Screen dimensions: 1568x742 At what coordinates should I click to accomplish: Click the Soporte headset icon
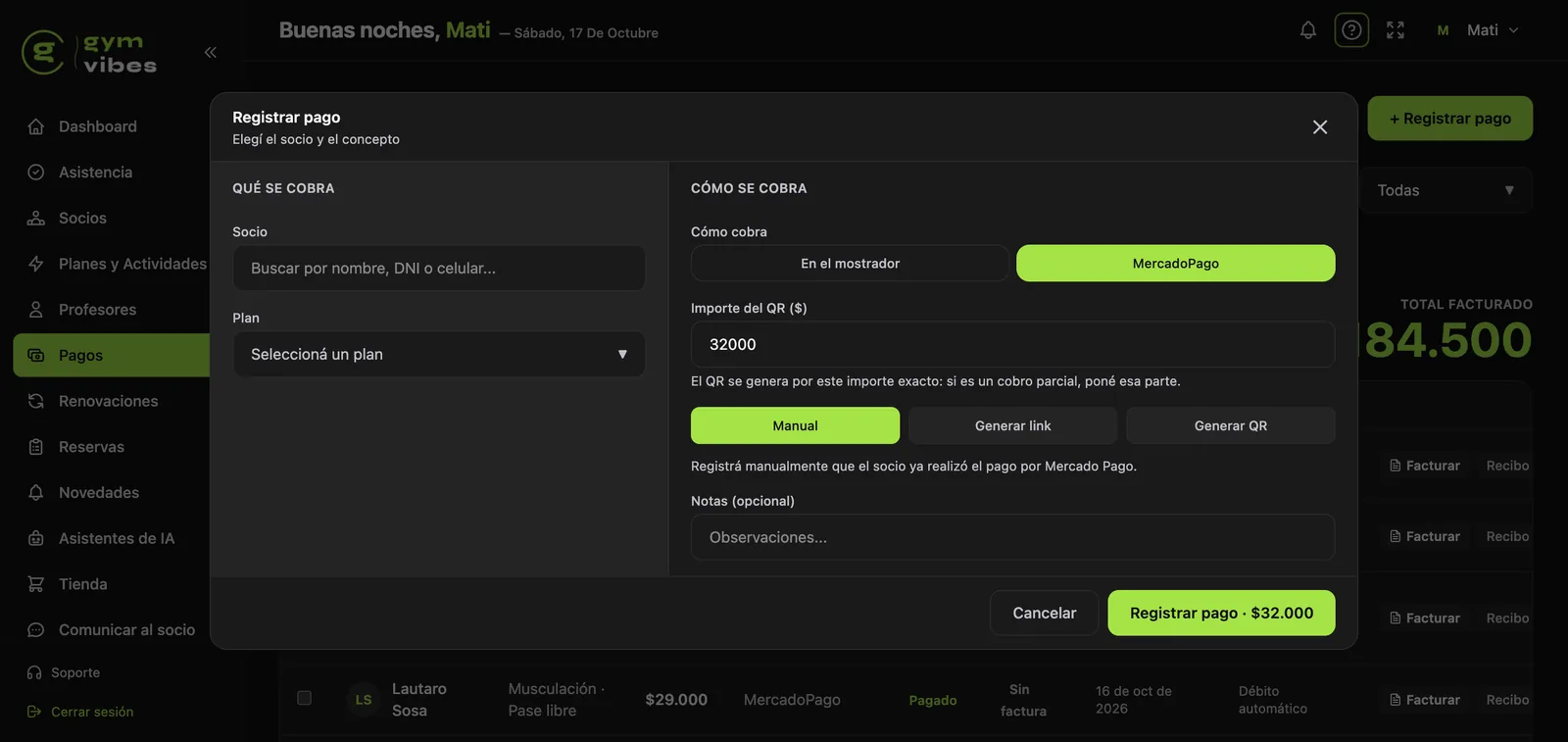[34, 672]
